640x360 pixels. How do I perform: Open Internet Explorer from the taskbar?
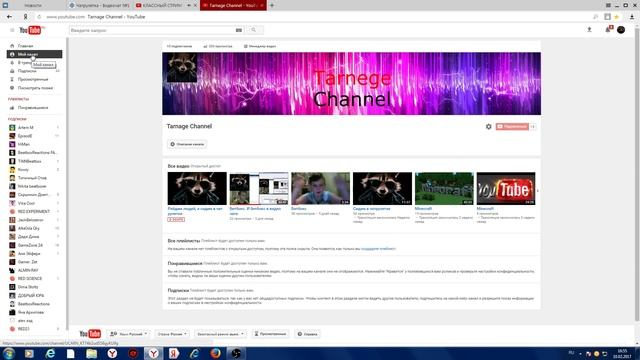click(x=50, y=353)
